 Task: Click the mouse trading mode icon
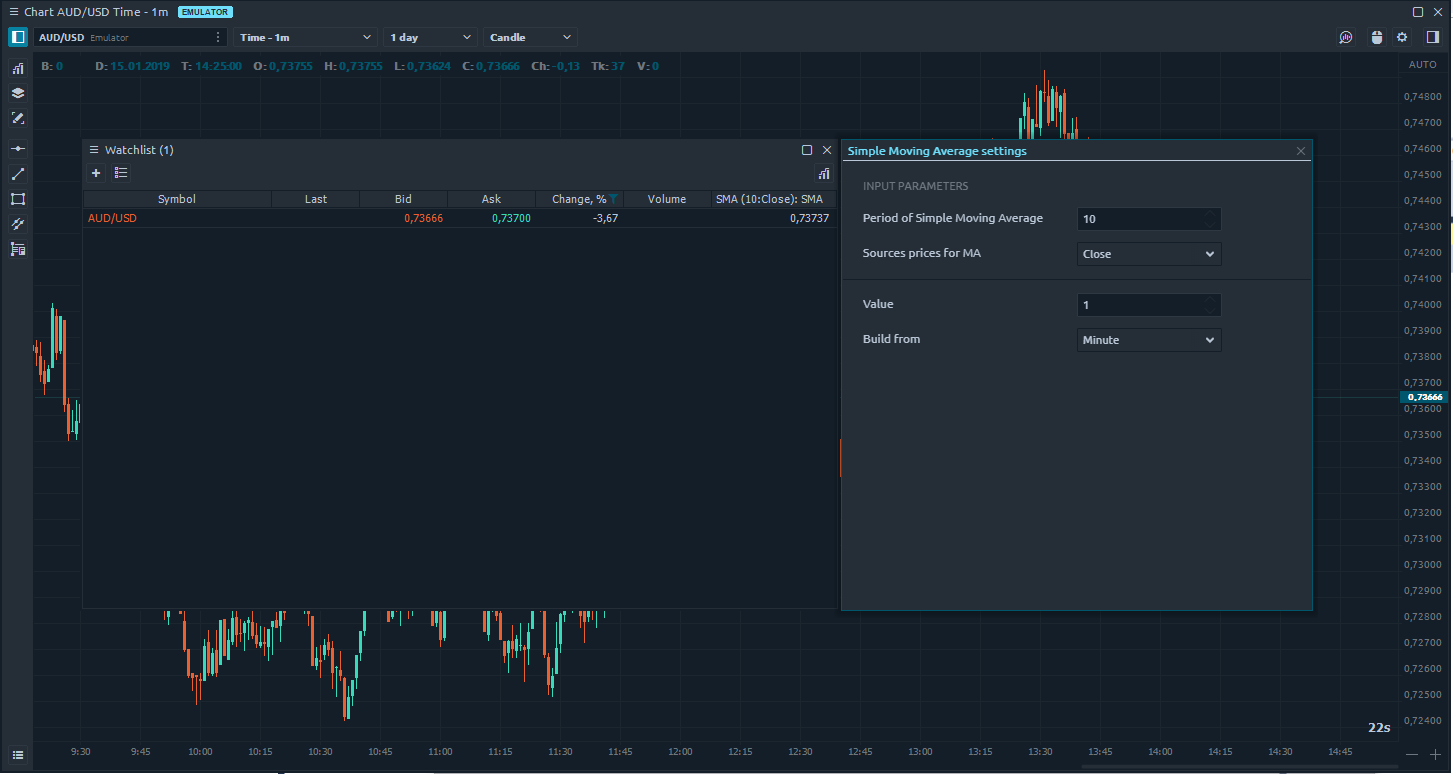1376,37
